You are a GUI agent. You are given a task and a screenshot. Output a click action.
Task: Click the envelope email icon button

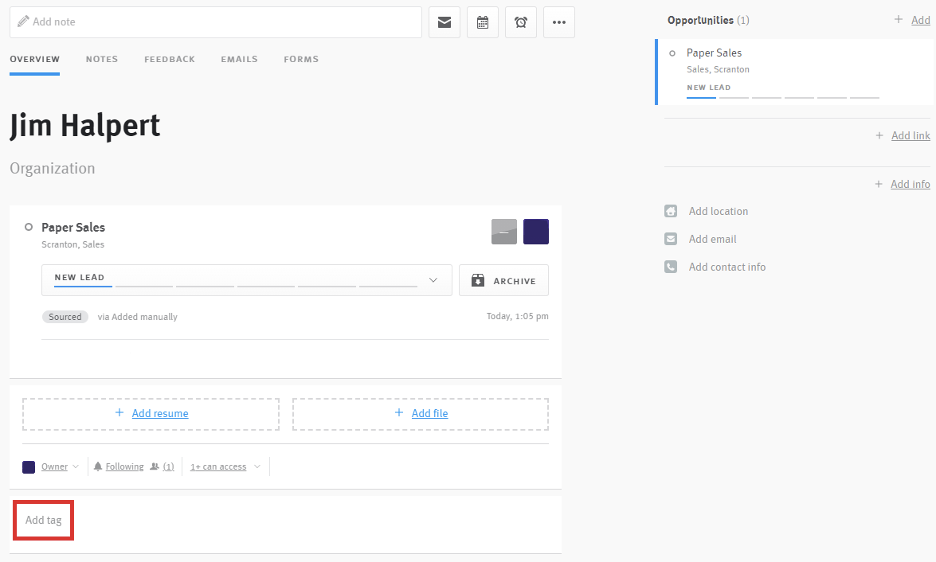click(444, 22)
